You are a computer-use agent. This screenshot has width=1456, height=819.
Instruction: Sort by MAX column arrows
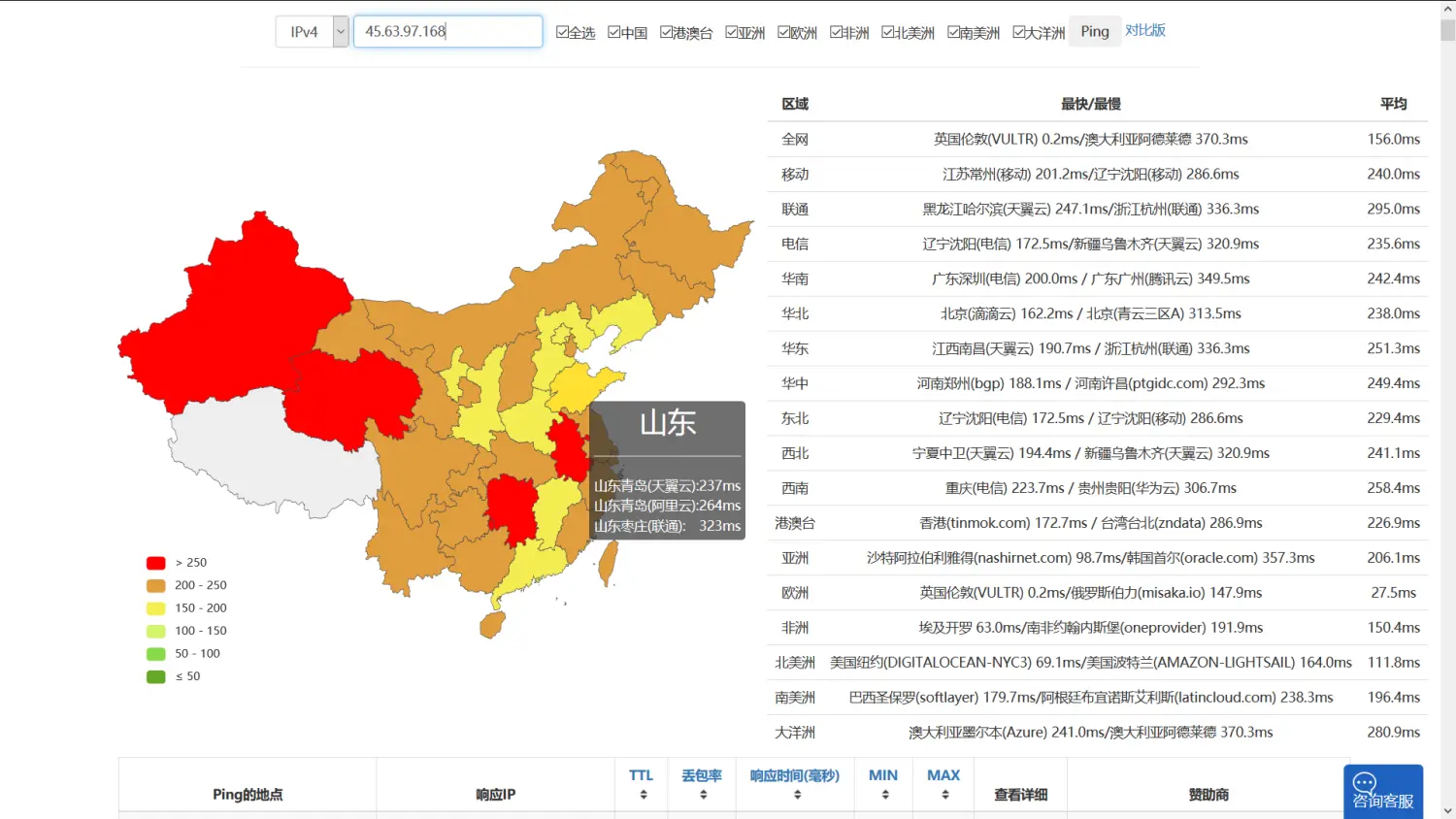944,795
